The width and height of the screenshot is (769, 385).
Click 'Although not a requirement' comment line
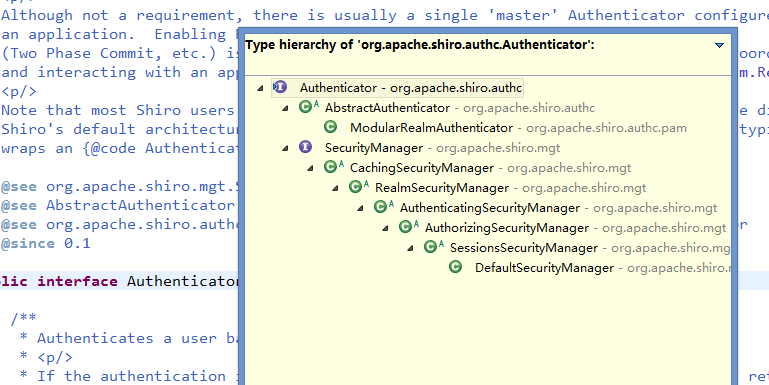coord(384,15)
